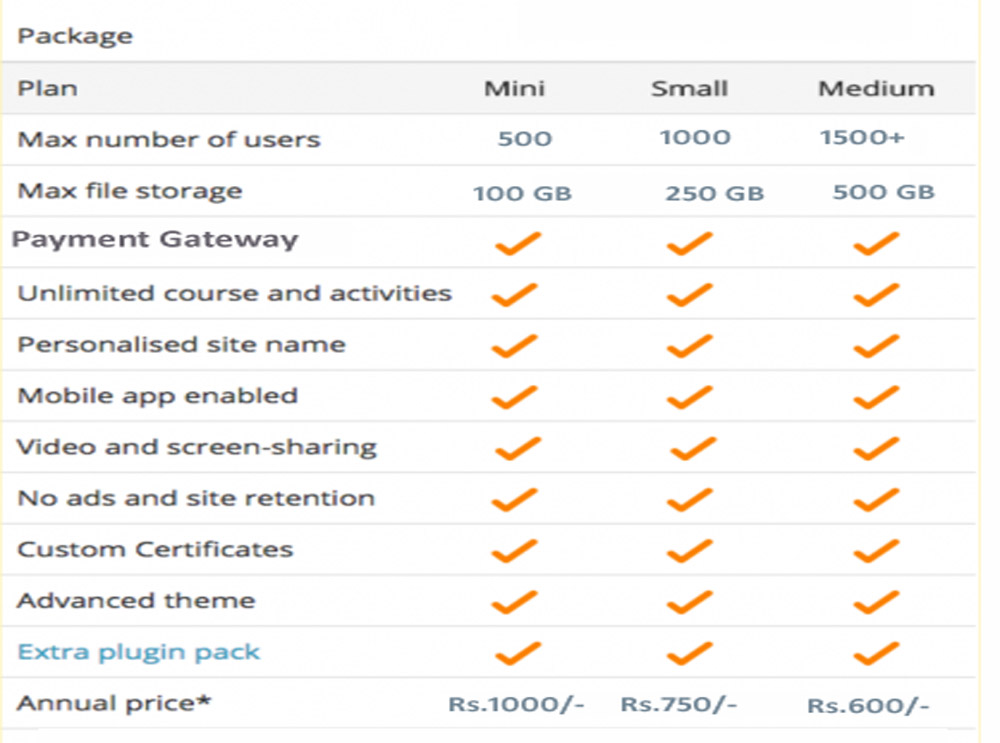Click the No ads and site retention label

[x=196, y=498]
